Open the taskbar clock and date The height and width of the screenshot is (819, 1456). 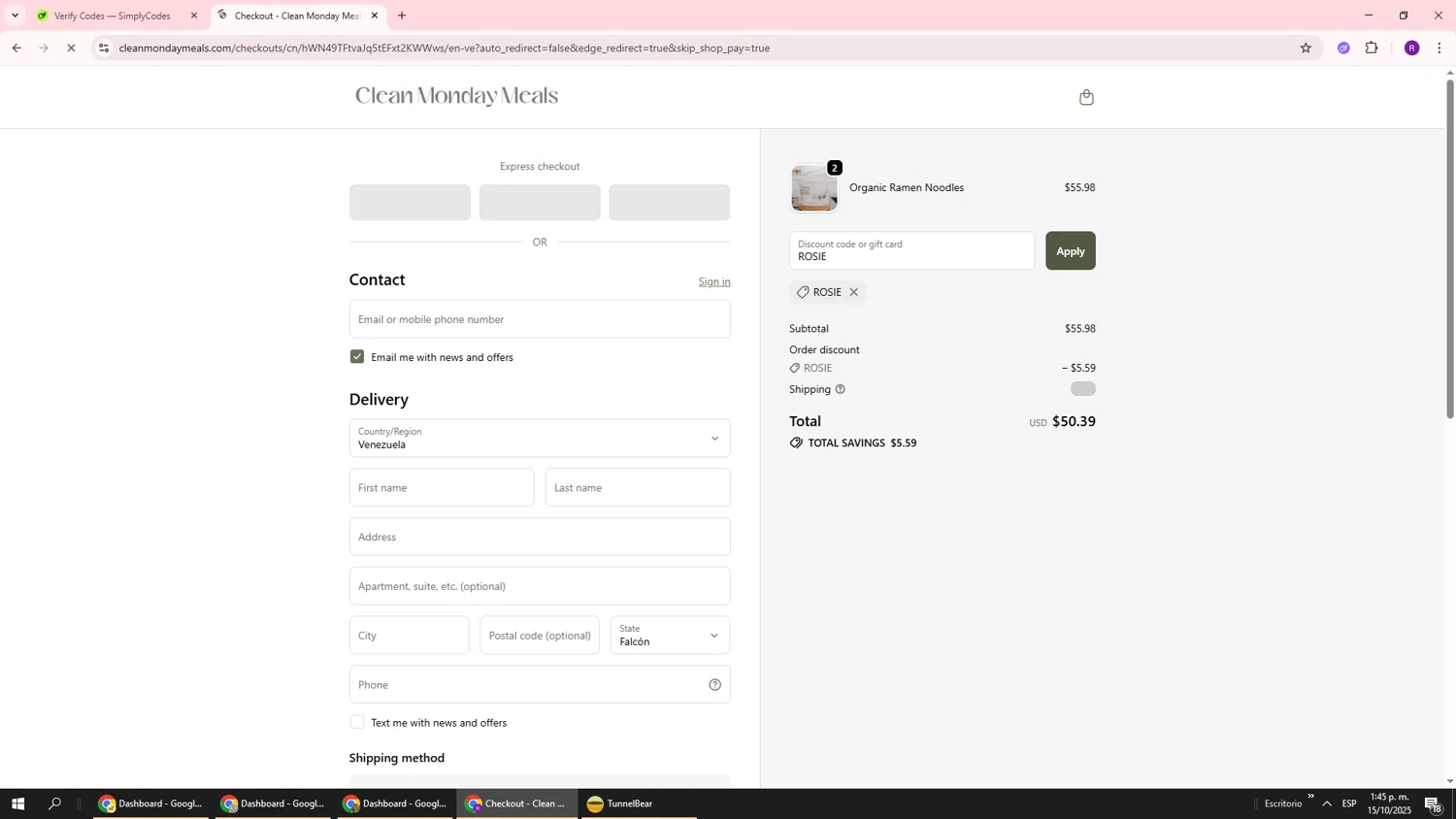coord(1389,803)
